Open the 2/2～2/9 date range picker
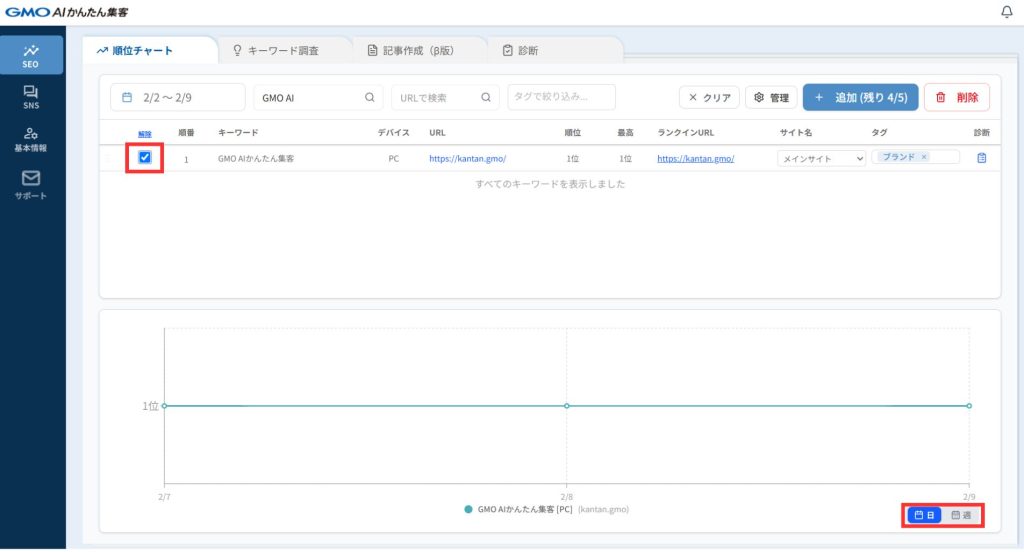Screen dimensions: 1024x552 (177, 97)
